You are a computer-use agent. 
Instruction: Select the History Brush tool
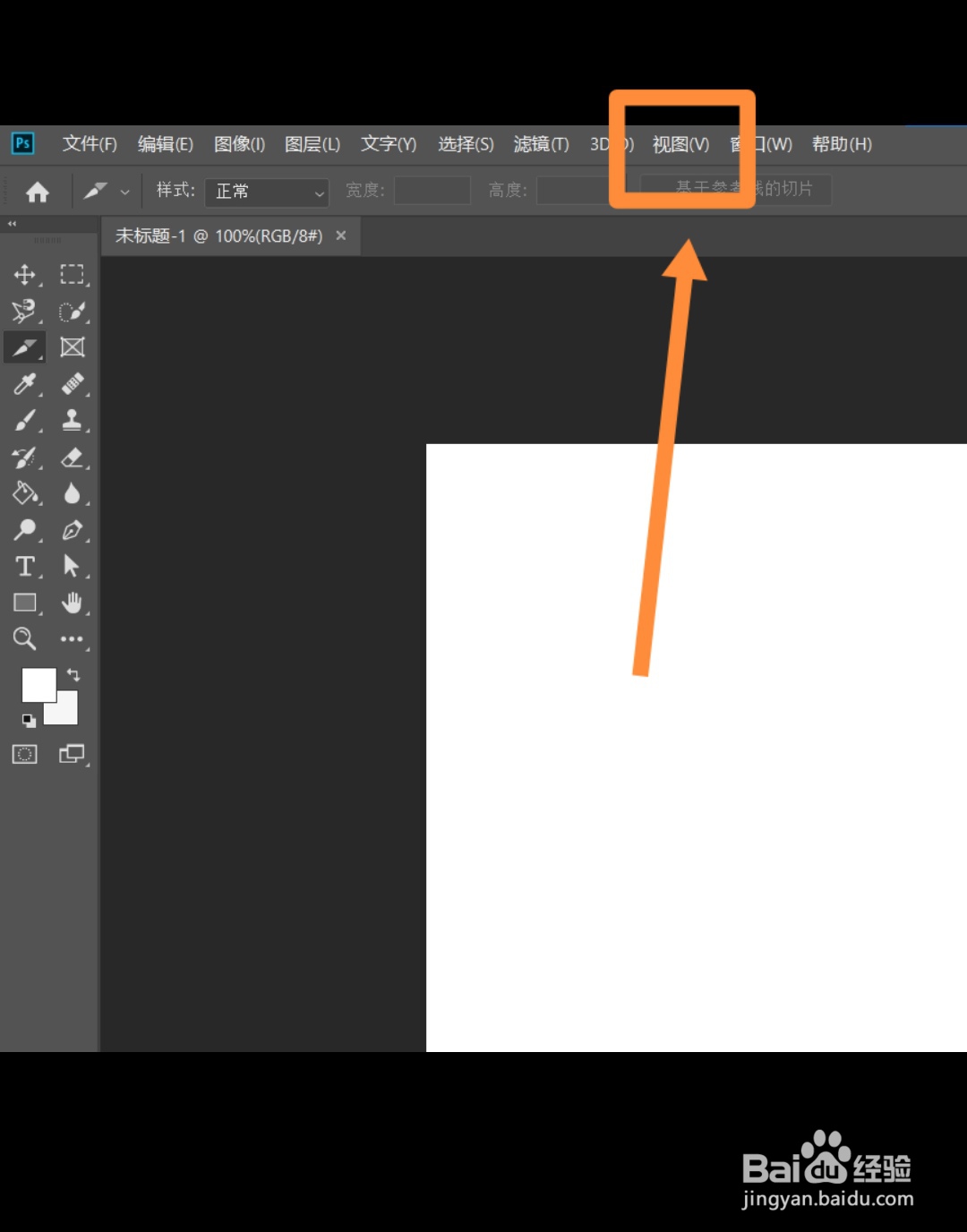click(x=25, y=458)
